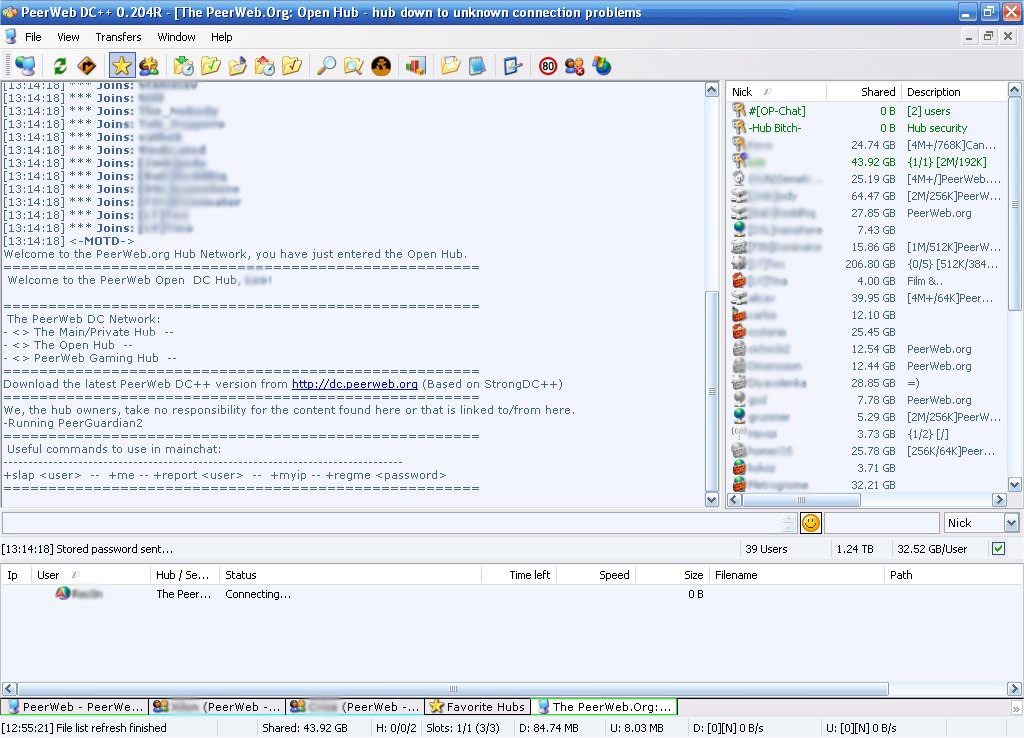Open Finished Uploads folder with red check
Image resolution: width=1024 pixels, height=738 pixels.
pos(291,66)
